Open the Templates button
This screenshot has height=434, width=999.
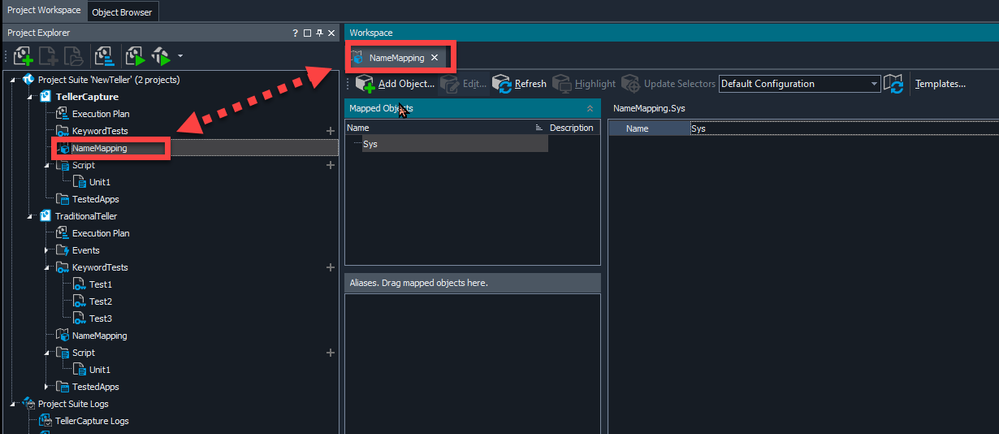pos(940,84)
